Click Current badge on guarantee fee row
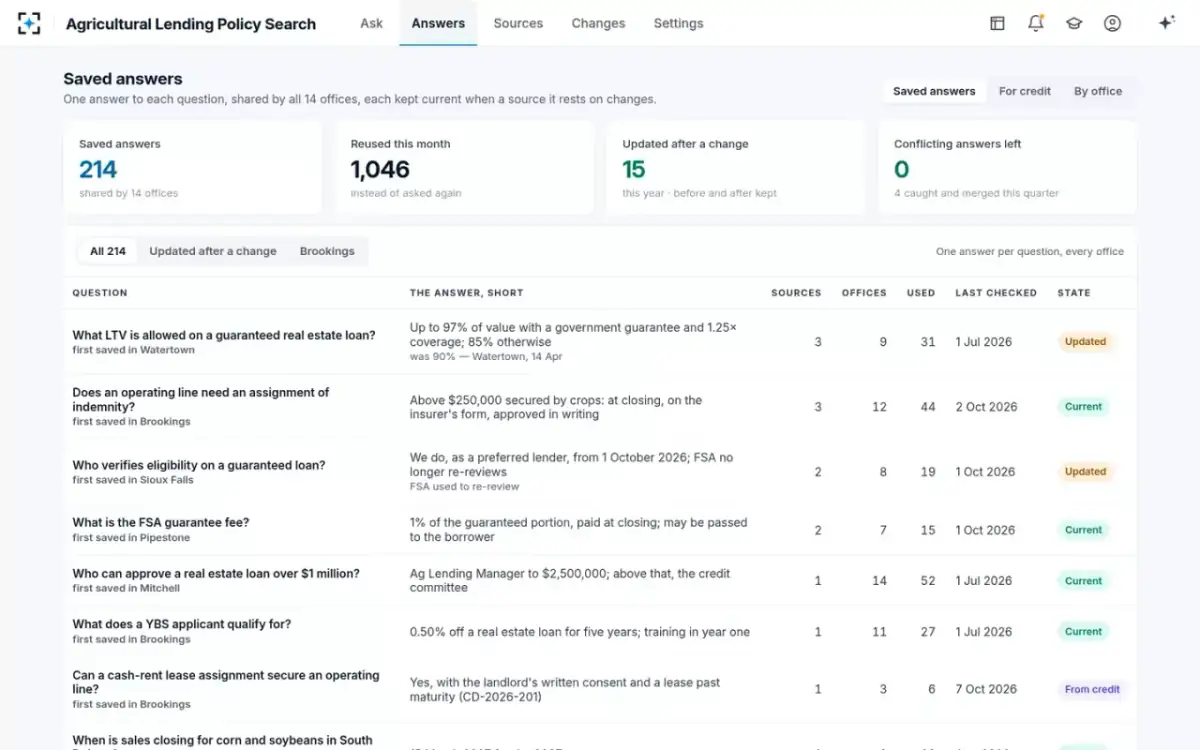The image size is (1200, 750). click(x=1083, y=530)
